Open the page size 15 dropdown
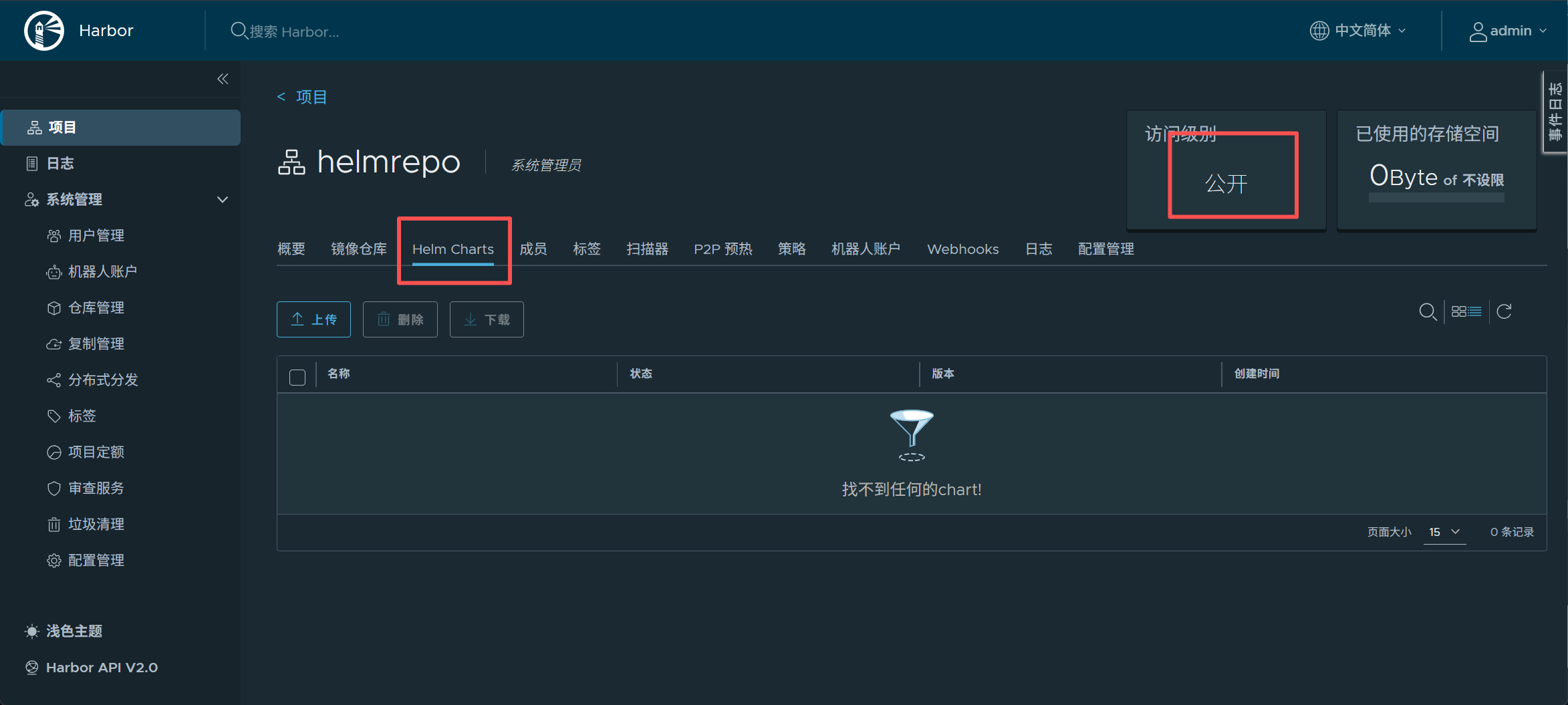Screen dimensions: 1568x705 click(x=1444, y=532)
